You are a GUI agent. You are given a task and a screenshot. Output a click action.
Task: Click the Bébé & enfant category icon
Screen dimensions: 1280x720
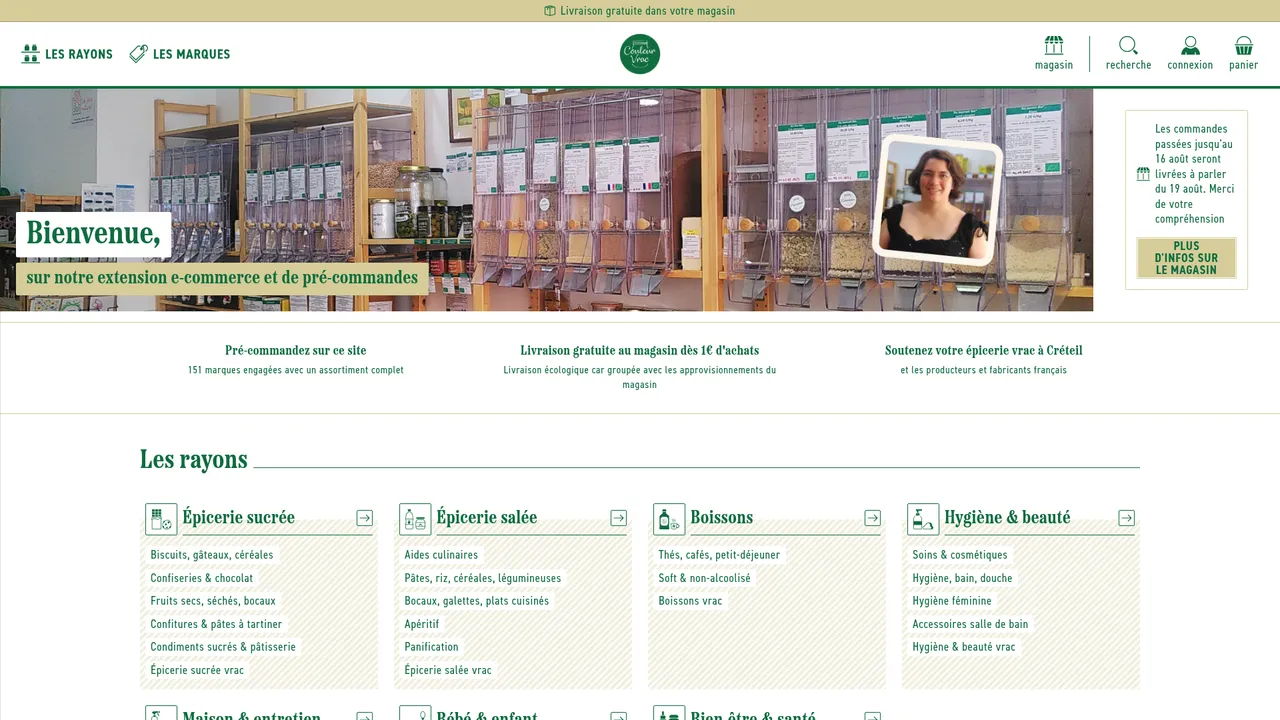tap(415, 713)
